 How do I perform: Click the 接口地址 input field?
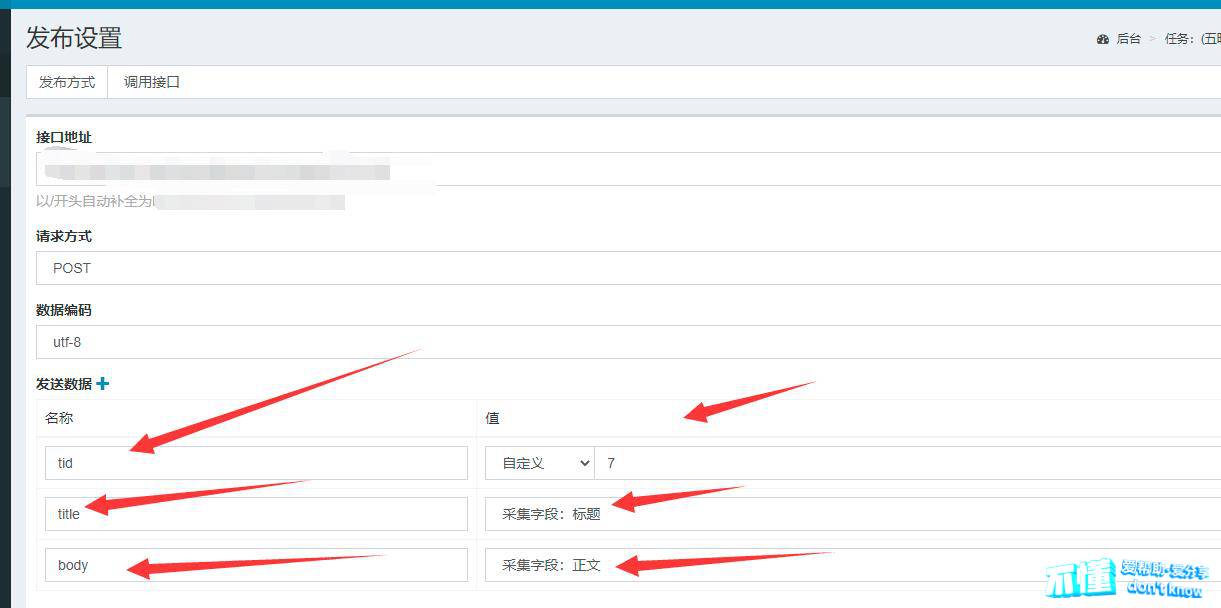pyautogui.click(x=628, y=169)
